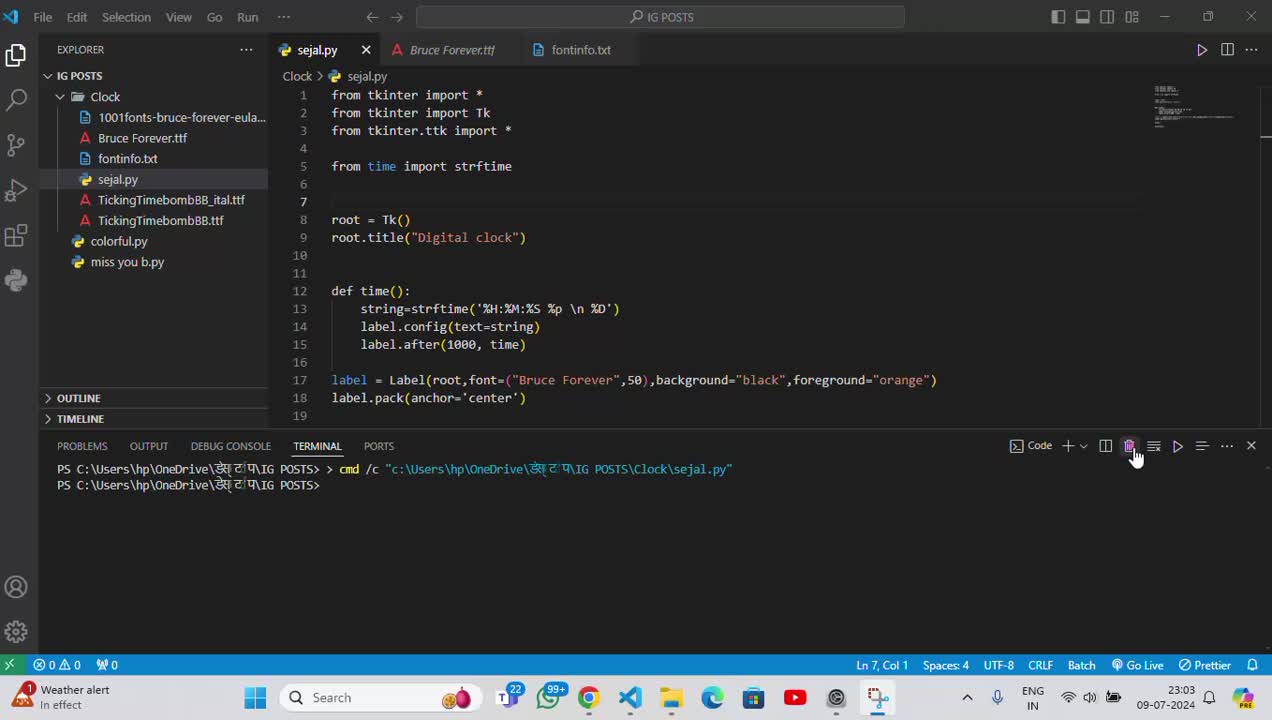Open the Accounts menu icon
The image size is (1272, 720).
coord(16,587)
